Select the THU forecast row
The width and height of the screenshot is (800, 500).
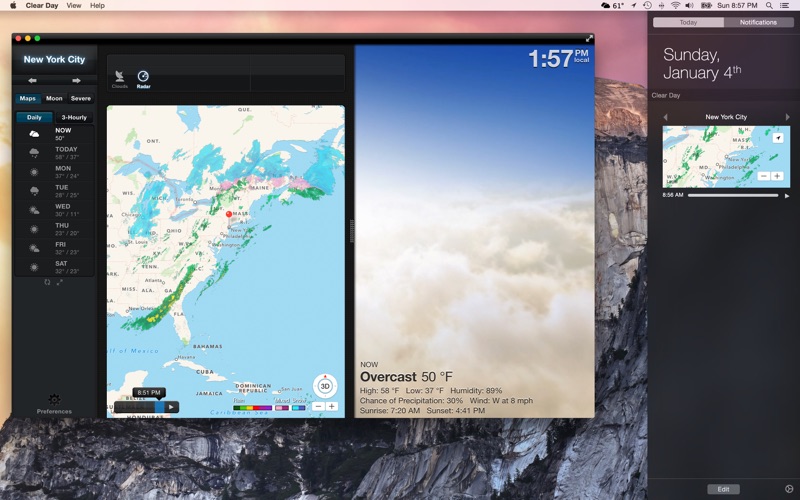click(x=54, y=229)
